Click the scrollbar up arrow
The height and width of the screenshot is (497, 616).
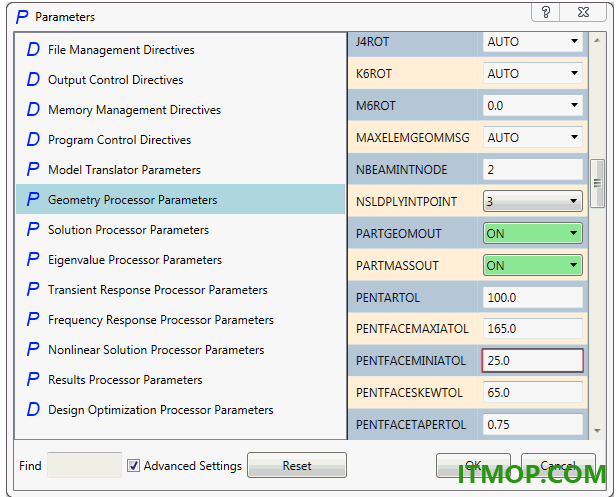click(x=597, y=40)
